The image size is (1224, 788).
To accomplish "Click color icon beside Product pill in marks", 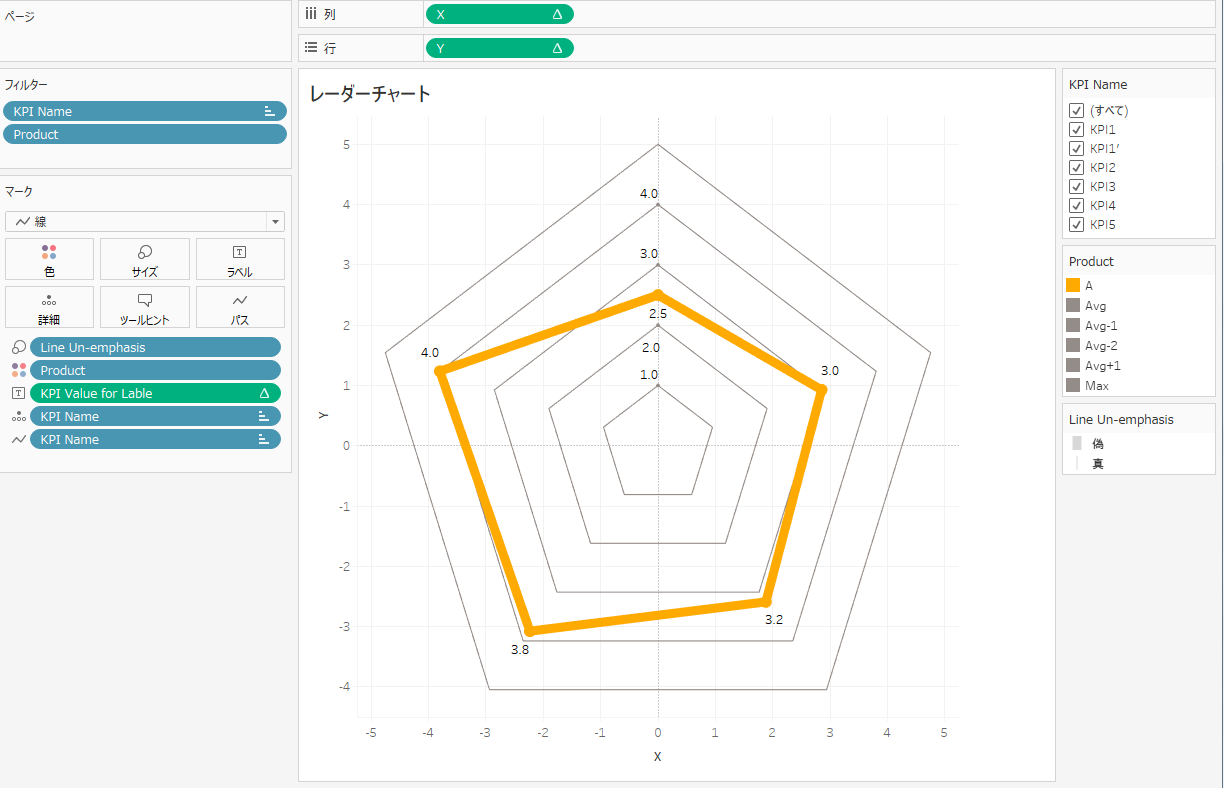I will [19, 370].
